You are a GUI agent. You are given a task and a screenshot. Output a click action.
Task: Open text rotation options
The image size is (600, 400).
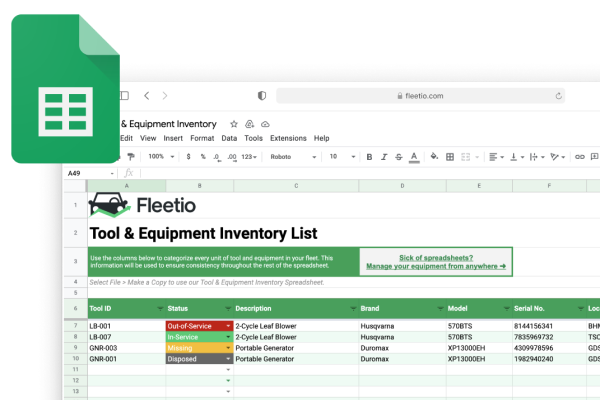pyautogui.click(x=558, y=157)
